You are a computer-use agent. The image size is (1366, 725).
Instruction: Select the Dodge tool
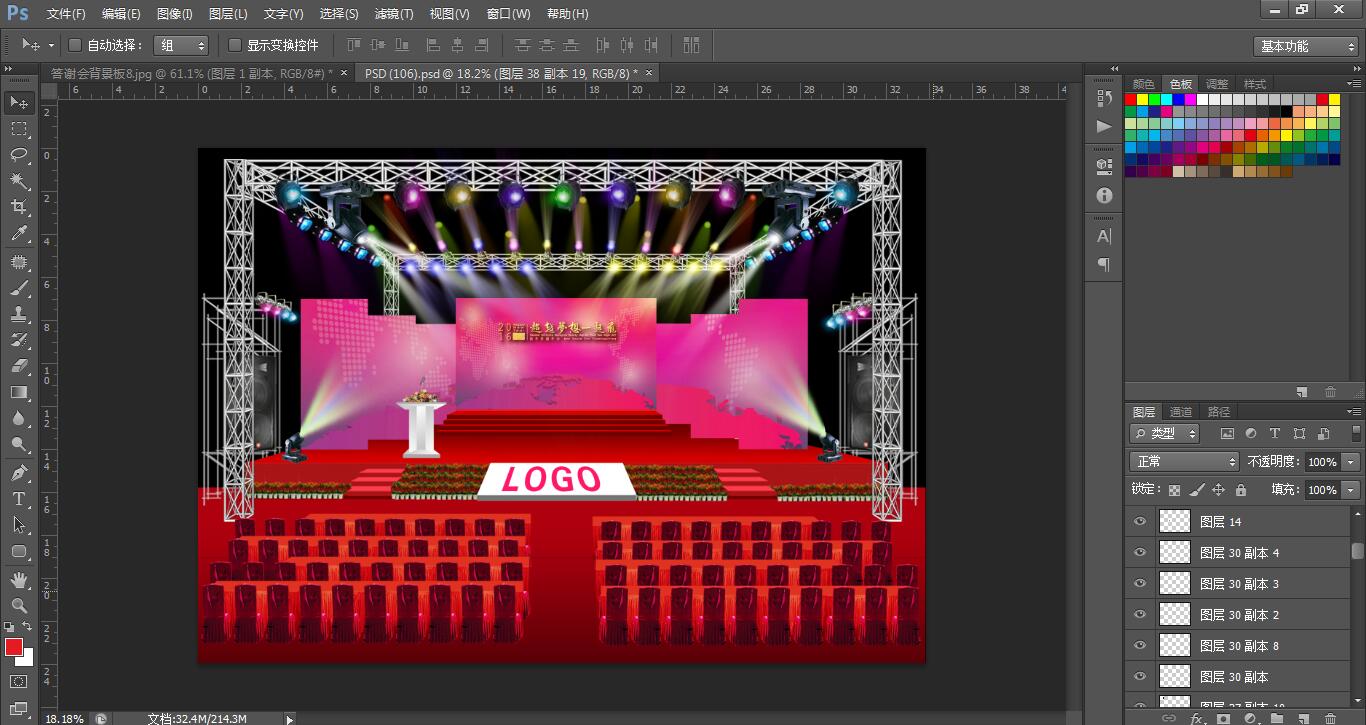(19, 444)
